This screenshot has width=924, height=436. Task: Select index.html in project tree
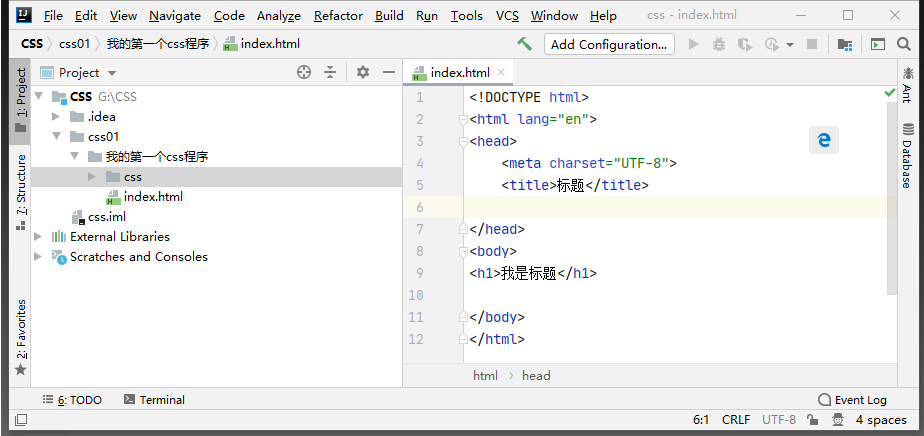click(153, 196)
